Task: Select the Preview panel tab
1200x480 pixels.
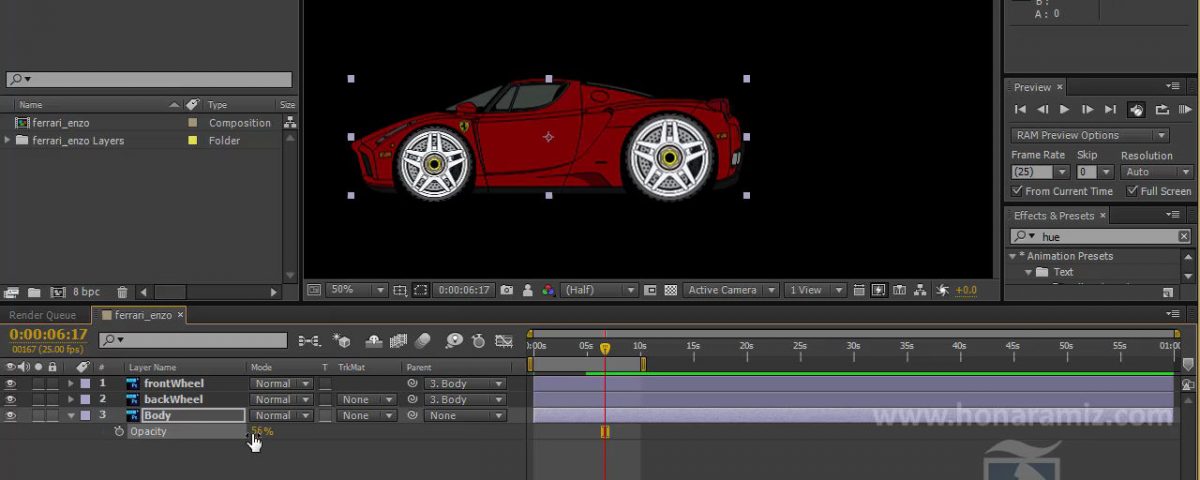Action: (1032, 87)
